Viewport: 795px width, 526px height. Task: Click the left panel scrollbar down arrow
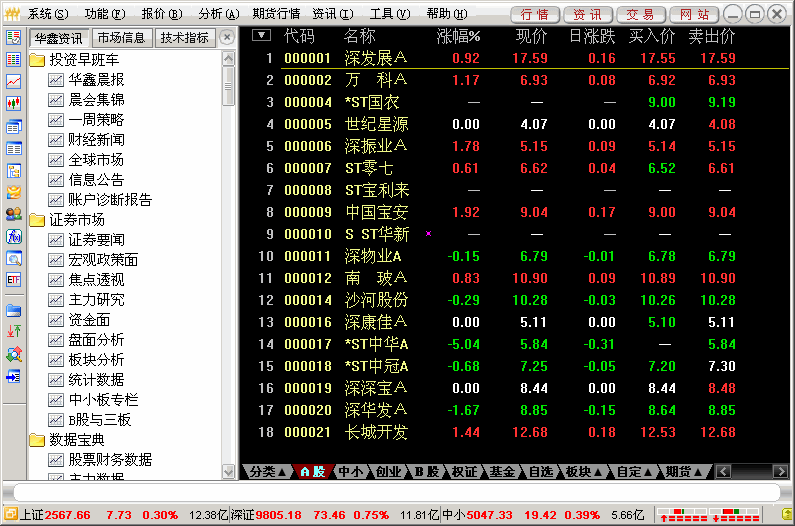(229, 472)
